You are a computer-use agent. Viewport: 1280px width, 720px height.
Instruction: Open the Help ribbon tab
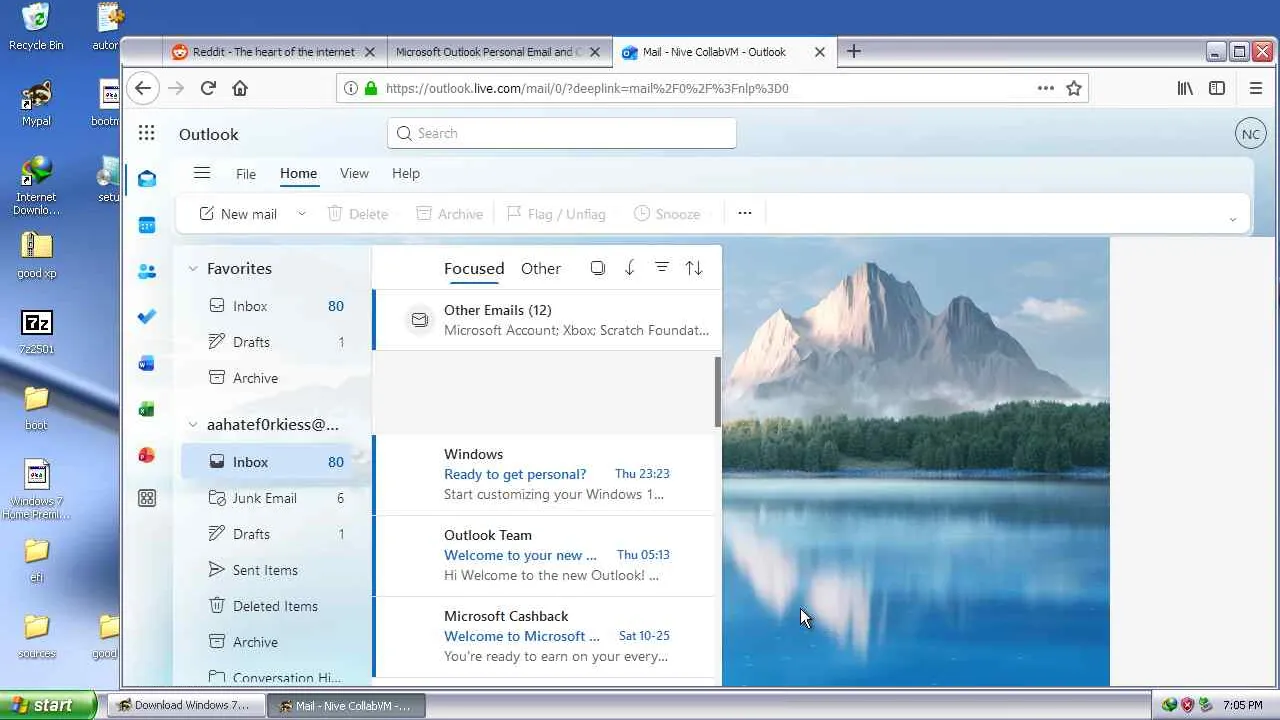pos(406,173)
